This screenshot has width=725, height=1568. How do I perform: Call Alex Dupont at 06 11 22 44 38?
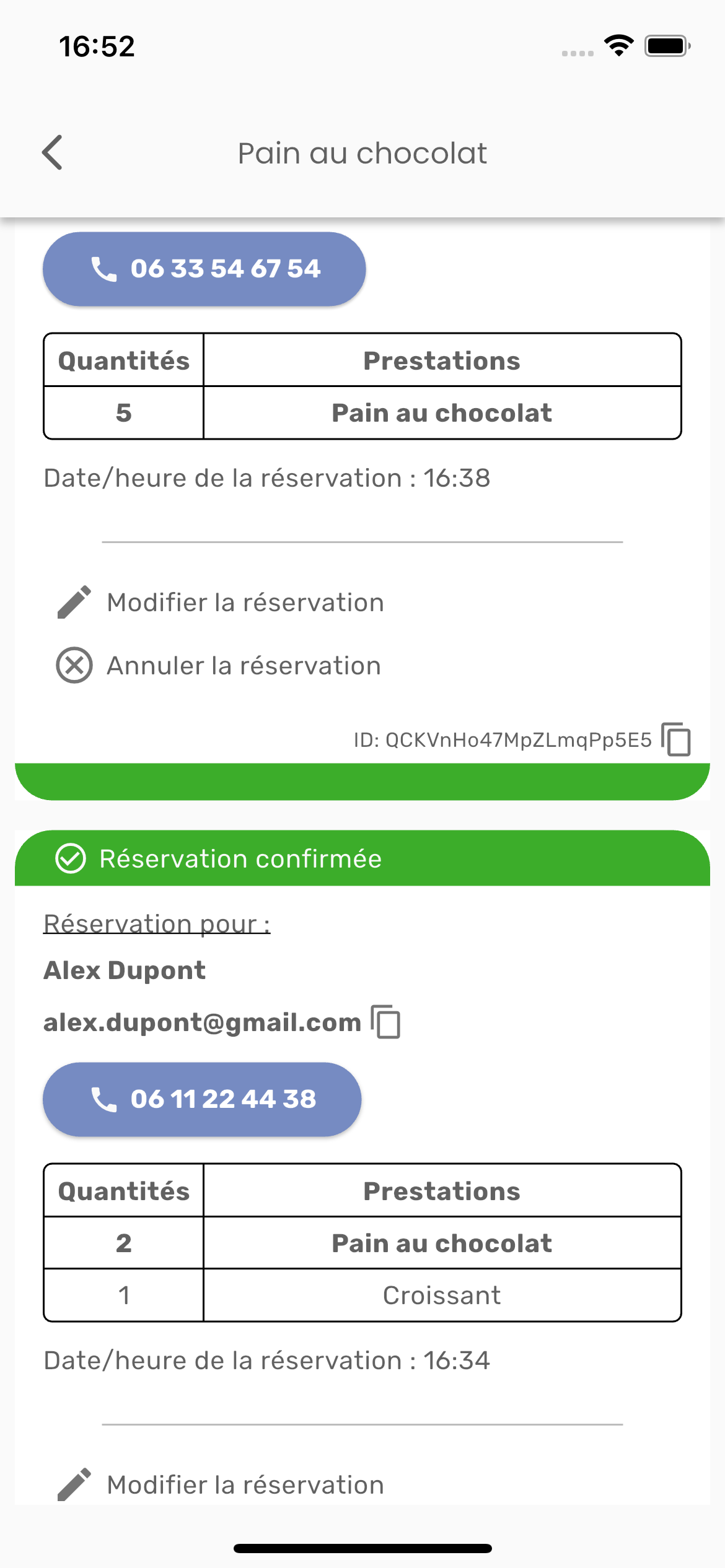click(202, 1099)
